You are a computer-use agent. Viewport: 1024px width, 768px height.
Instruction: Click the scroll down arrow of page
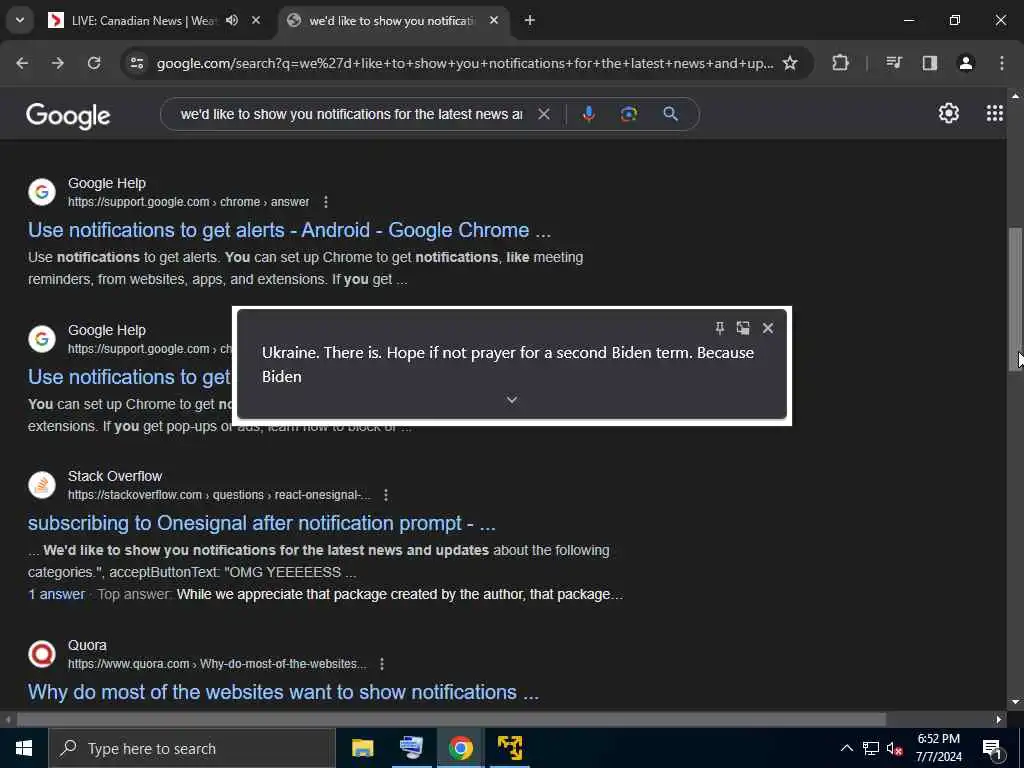click(x=1014, y=702)
